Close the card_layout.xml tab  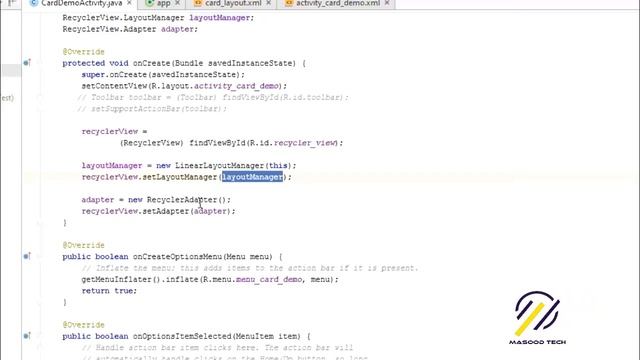(x=269, y=3)
